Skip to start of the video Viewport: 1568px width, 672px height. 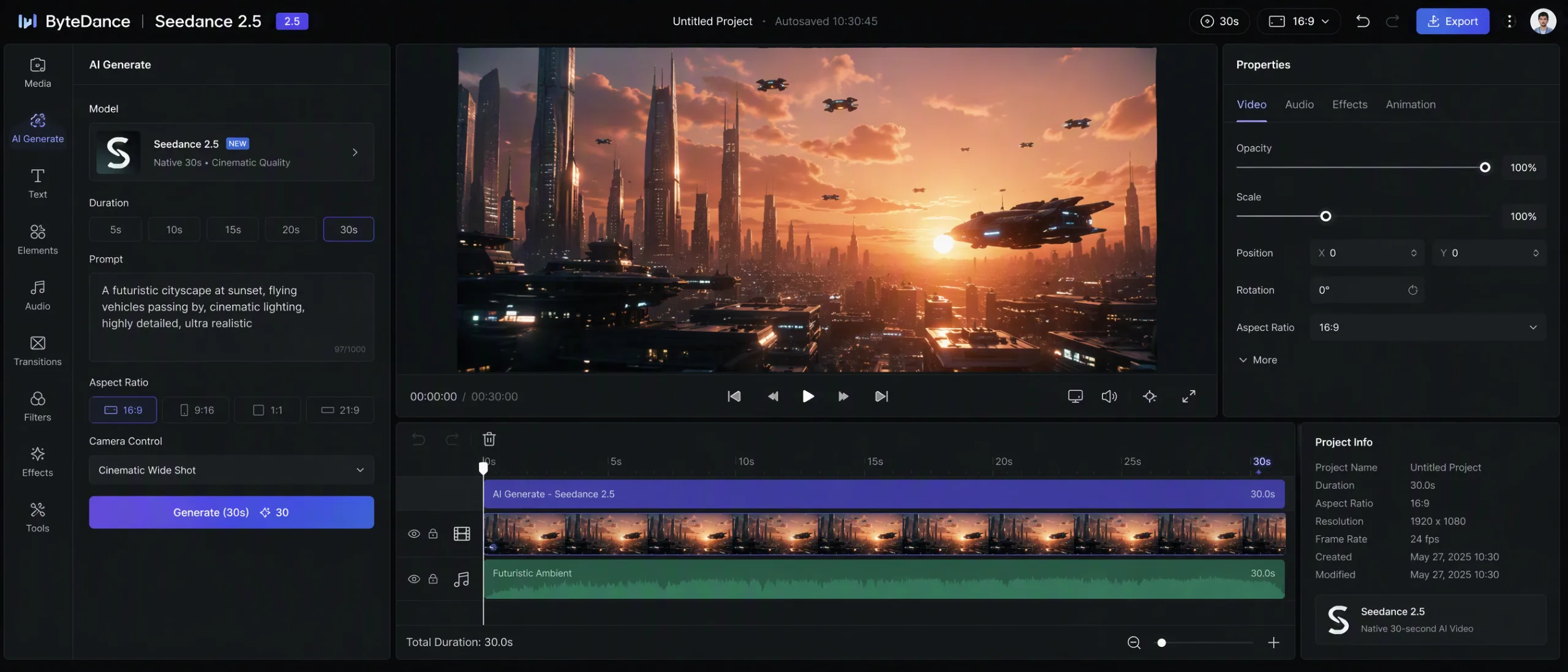coord(734,396)
